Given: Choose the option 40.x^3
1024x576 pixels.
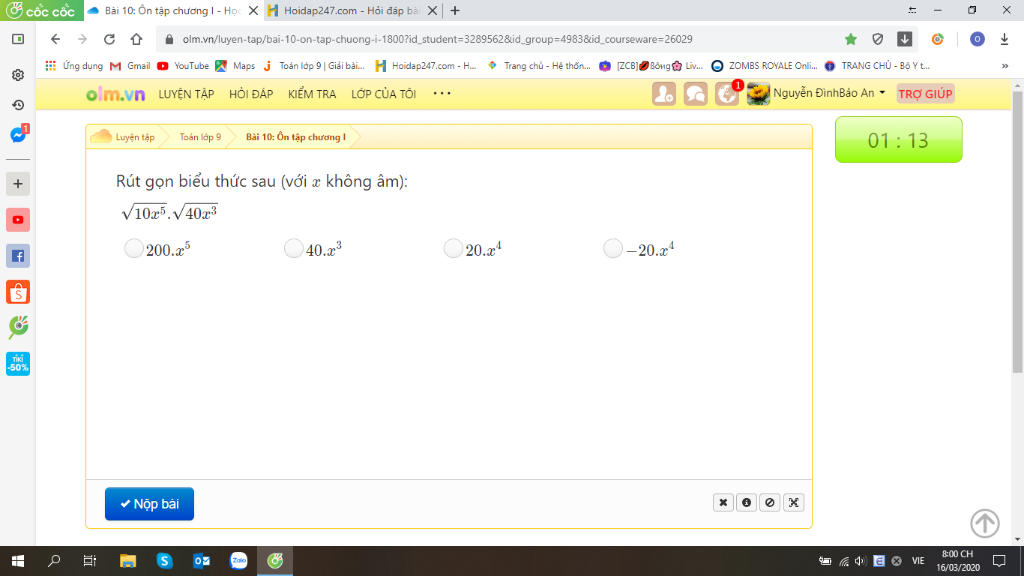Looking at the screenshot, I should (x=294, y=249).
